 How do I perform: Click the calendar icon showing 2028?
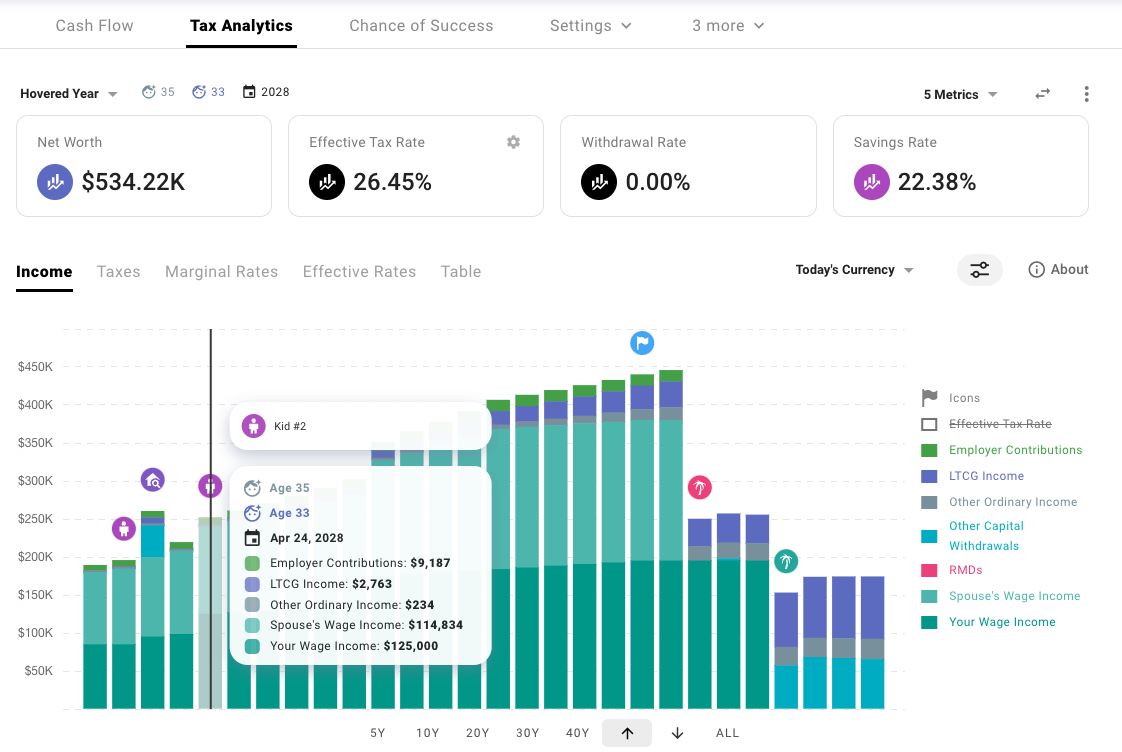[x=248, y=91]
